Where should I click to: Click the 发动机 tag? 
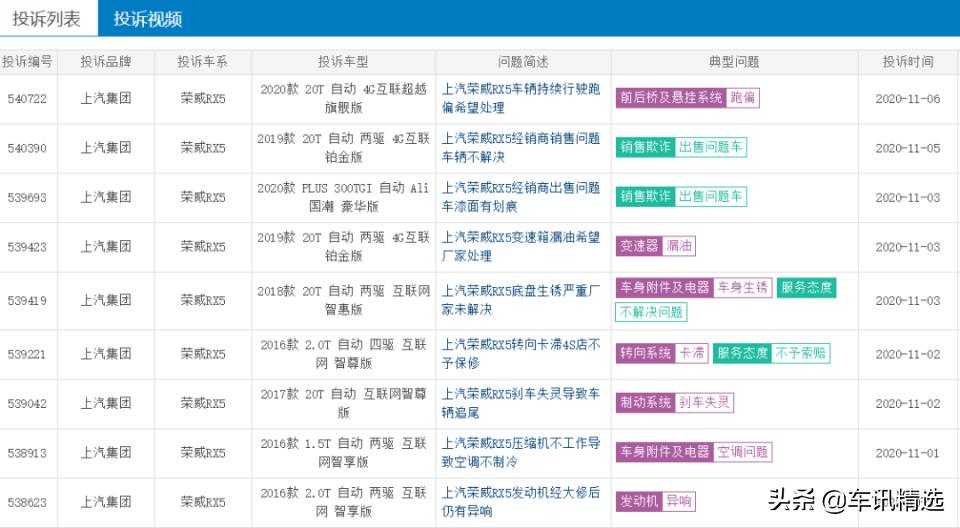(x=639, y=502)
